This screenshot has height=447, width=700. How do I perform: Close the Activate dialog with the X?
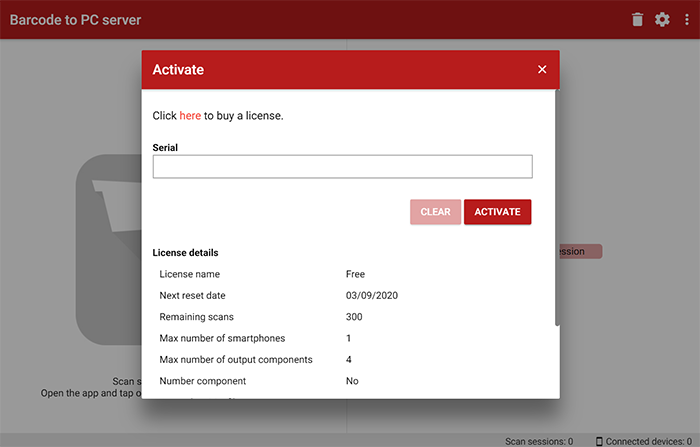[x=542, y=69]
